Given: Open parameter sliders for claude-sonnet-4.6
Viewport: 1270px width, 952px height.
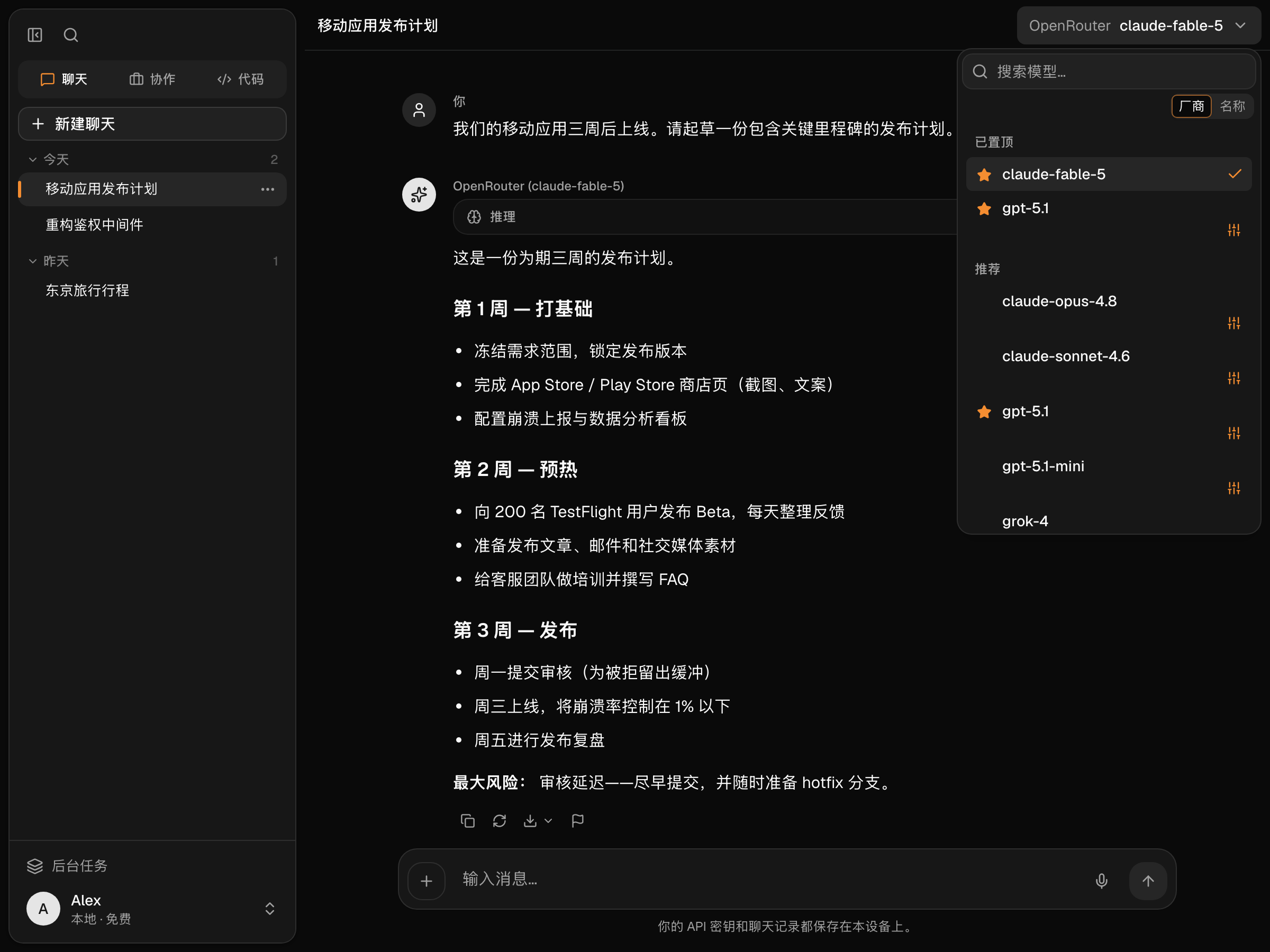Looking at the screenshot, I should (x=1234, y=378).
